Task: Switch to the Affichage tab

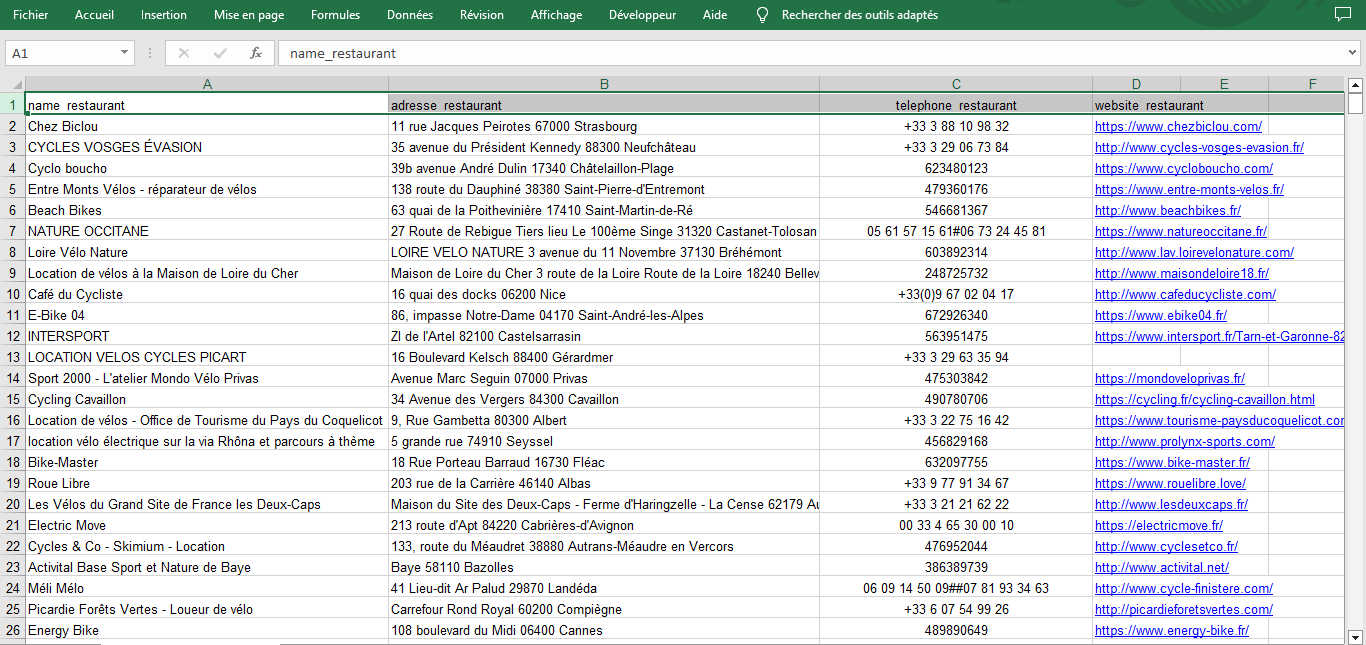Action: [x=556, y=15]
